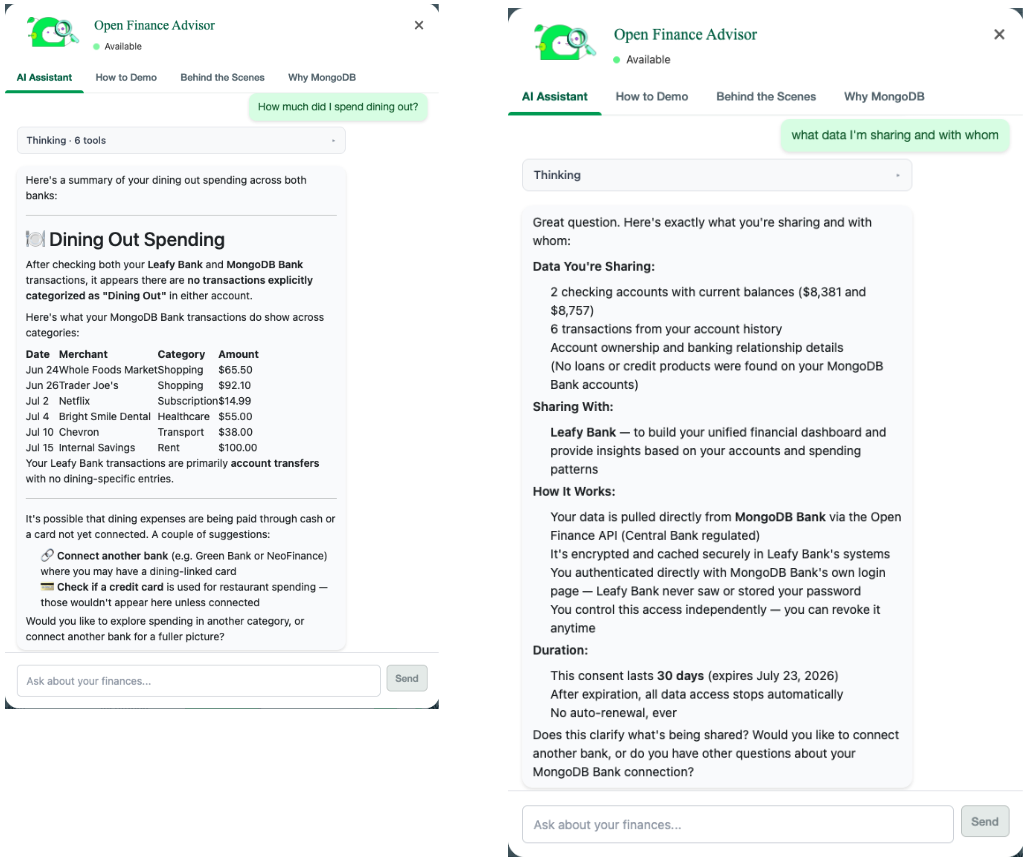Viewport: 1028px width, 861px height.
Task: Click the bold 'Check if a credit card' text
Action: (x=110, y=587)
